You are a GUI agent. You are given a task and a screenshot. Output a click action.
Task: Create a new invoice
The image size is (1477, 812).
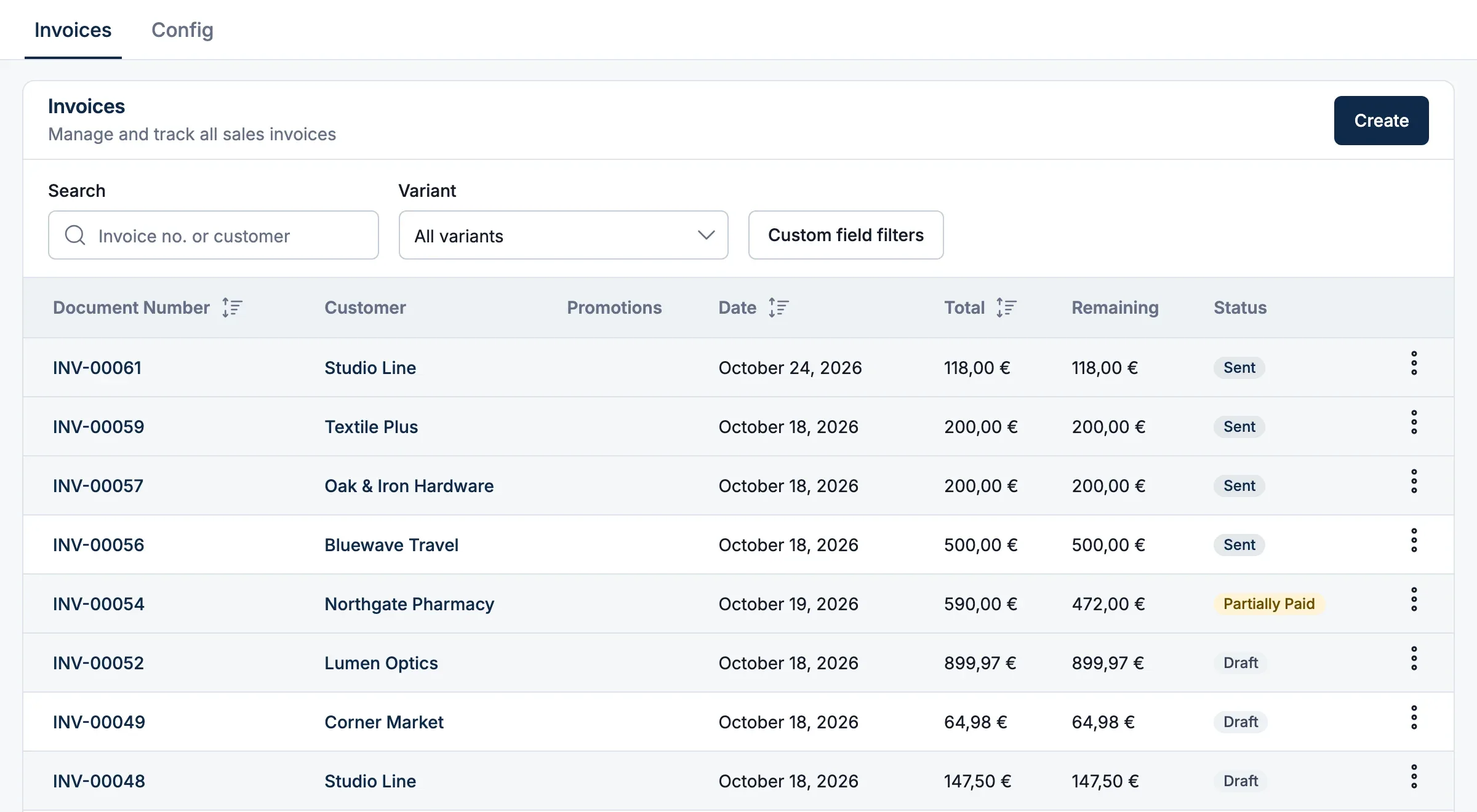1381,121
